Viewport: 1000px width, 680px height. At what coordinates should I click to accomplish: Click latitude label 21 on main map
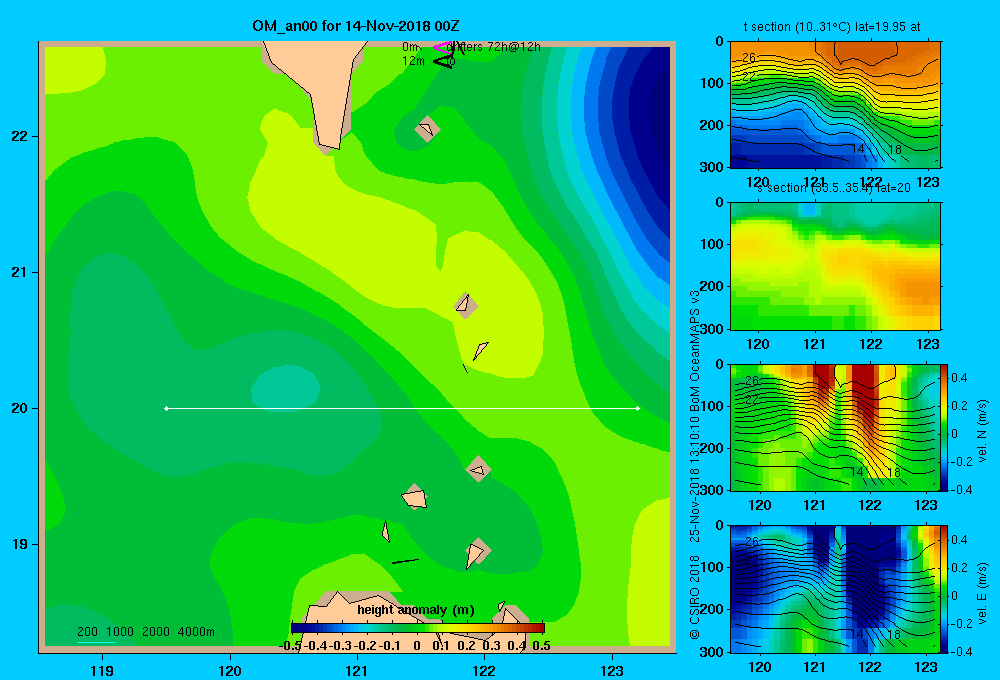pos(20,272)
